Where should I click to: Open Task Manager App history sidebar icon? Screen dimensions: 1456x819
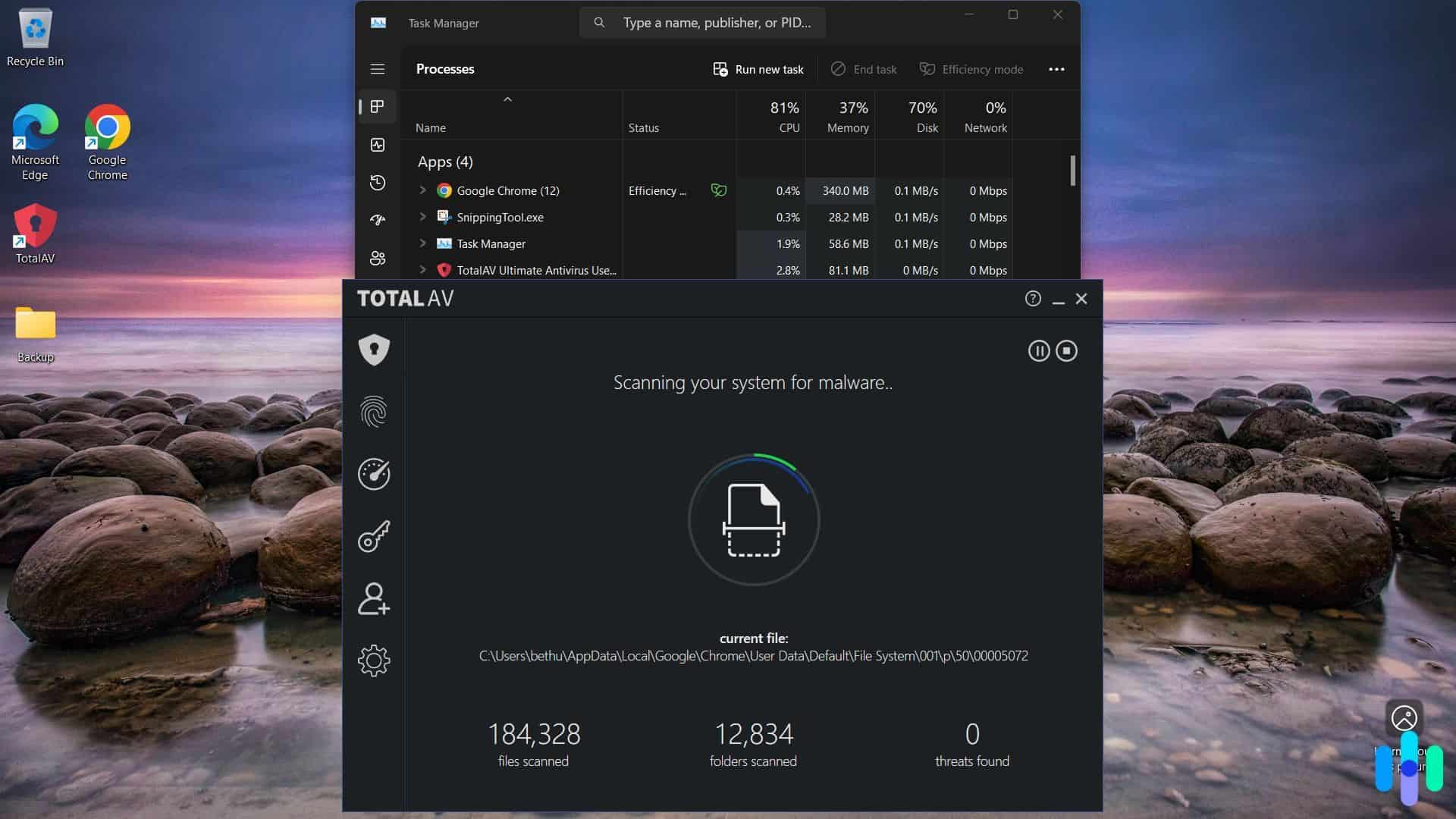tap(378, 183)
